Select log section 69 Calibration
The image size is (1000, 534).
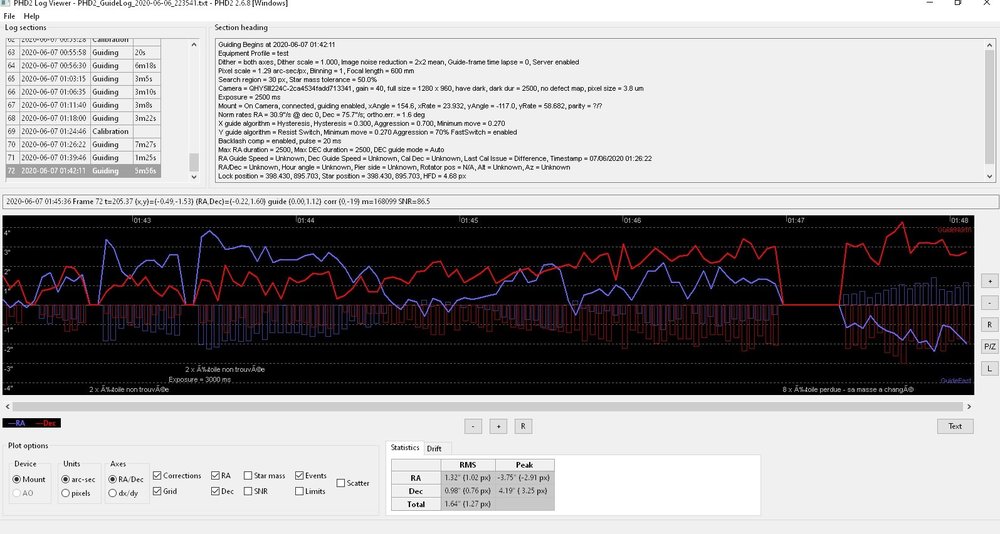pos(83,131)
